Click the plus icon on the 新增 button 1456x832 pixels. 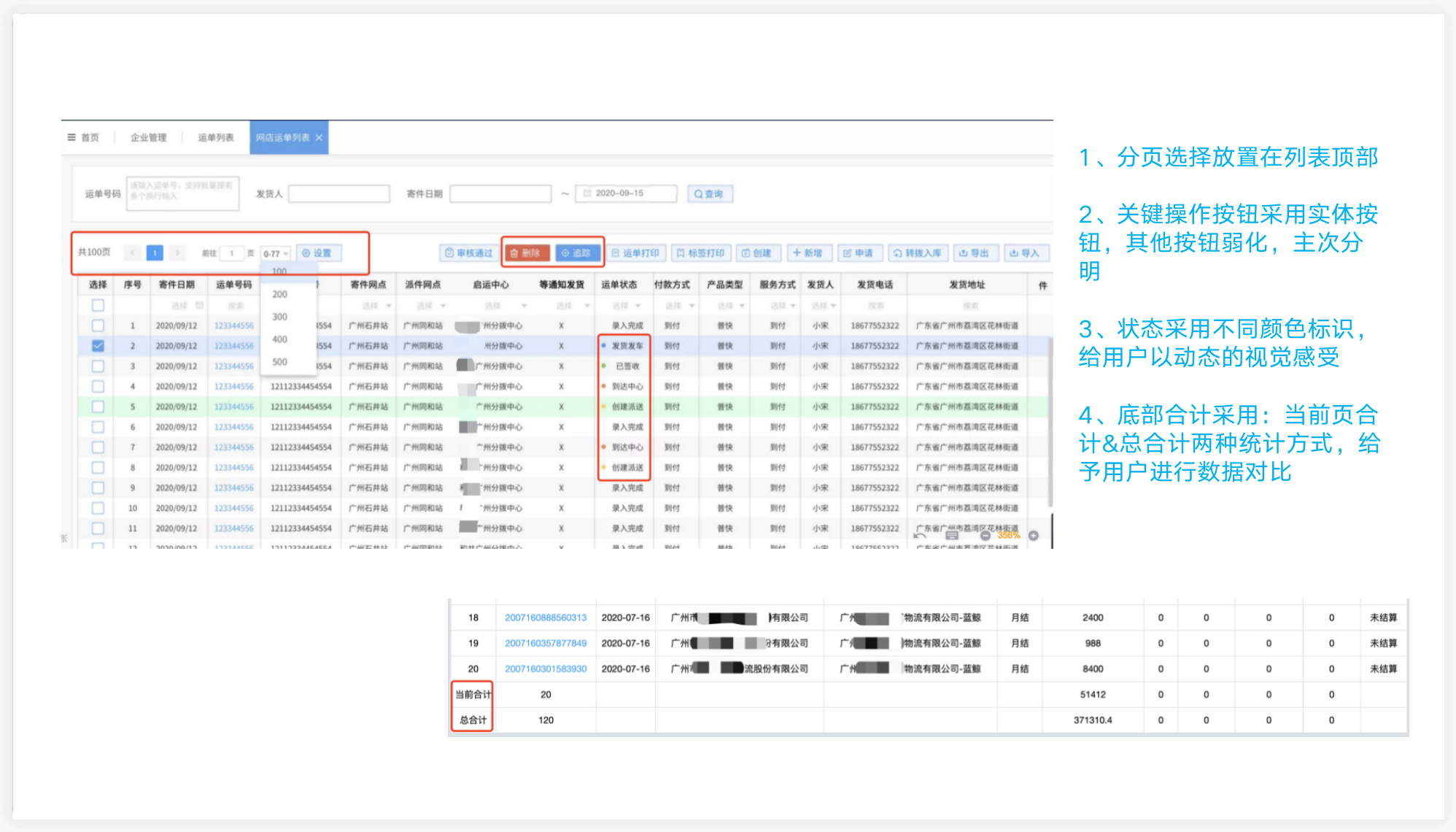[x=797, y=253]
